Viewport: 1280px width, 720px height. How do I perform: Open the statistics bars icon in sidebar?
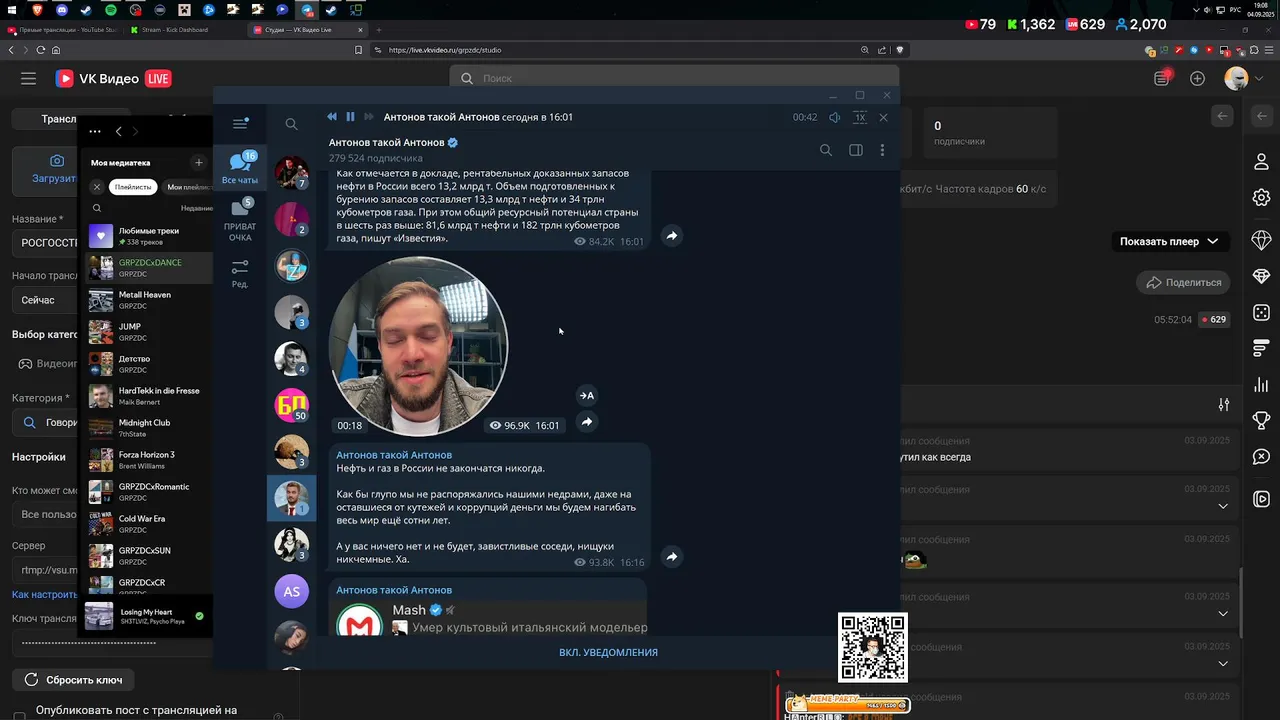click(x=1261, y=385)
